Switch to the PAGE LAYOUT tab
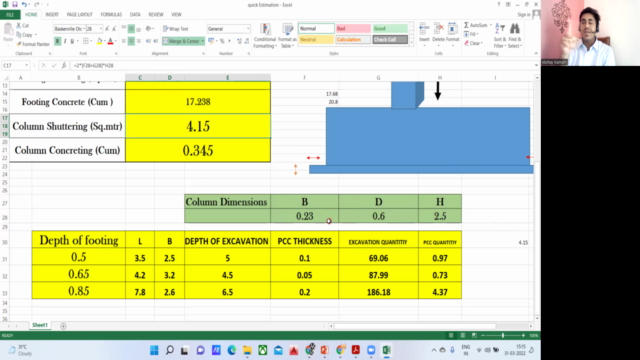This screenshot has width=640, height=360. tap(80, 15)
